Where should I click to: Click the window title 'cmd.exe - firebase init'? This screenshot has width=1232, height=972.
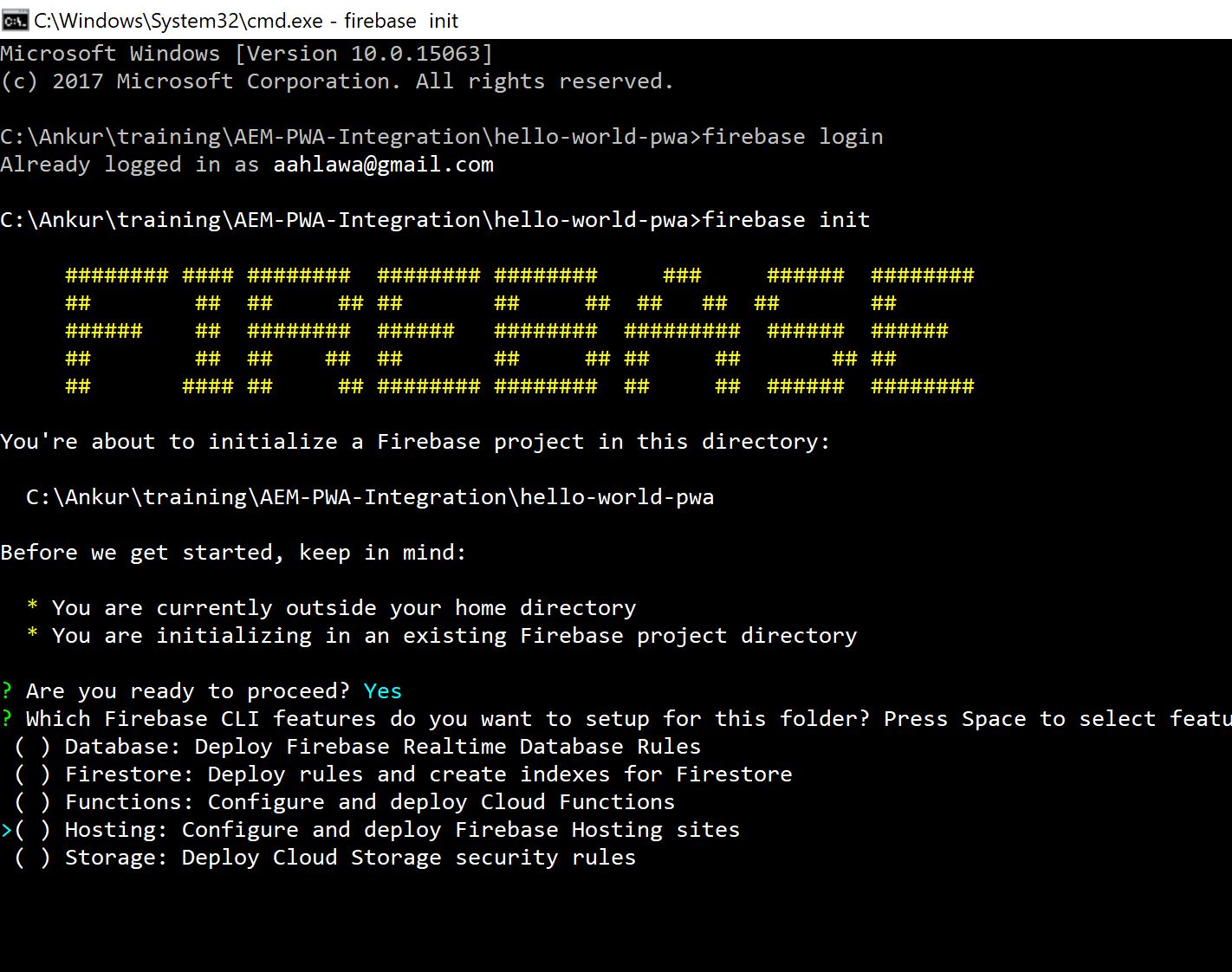246,20
